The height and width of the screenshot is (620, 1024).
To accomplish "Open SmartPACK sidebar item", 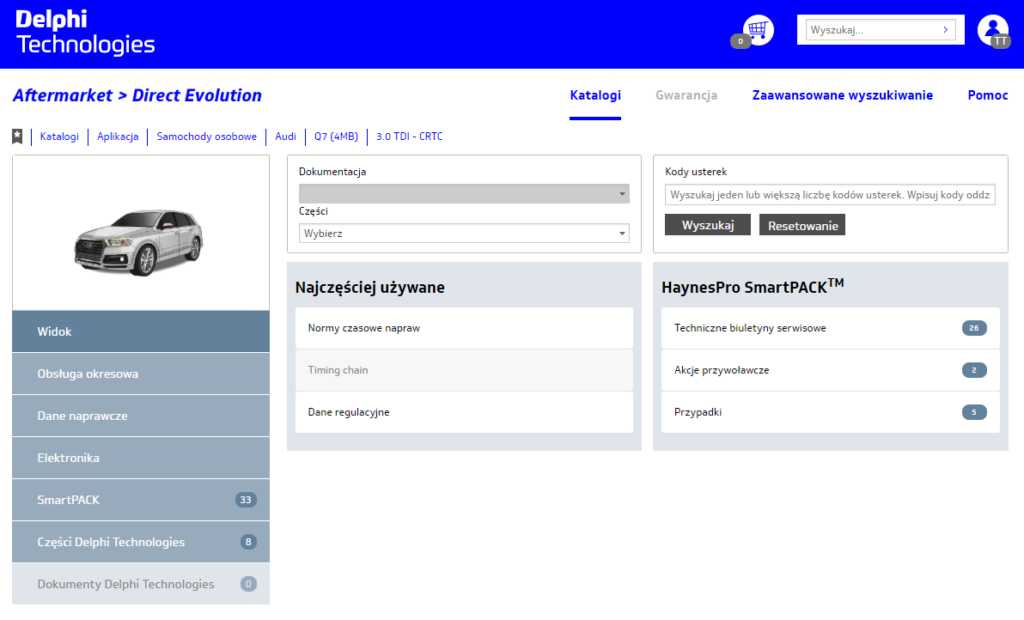I will [140, 500].
